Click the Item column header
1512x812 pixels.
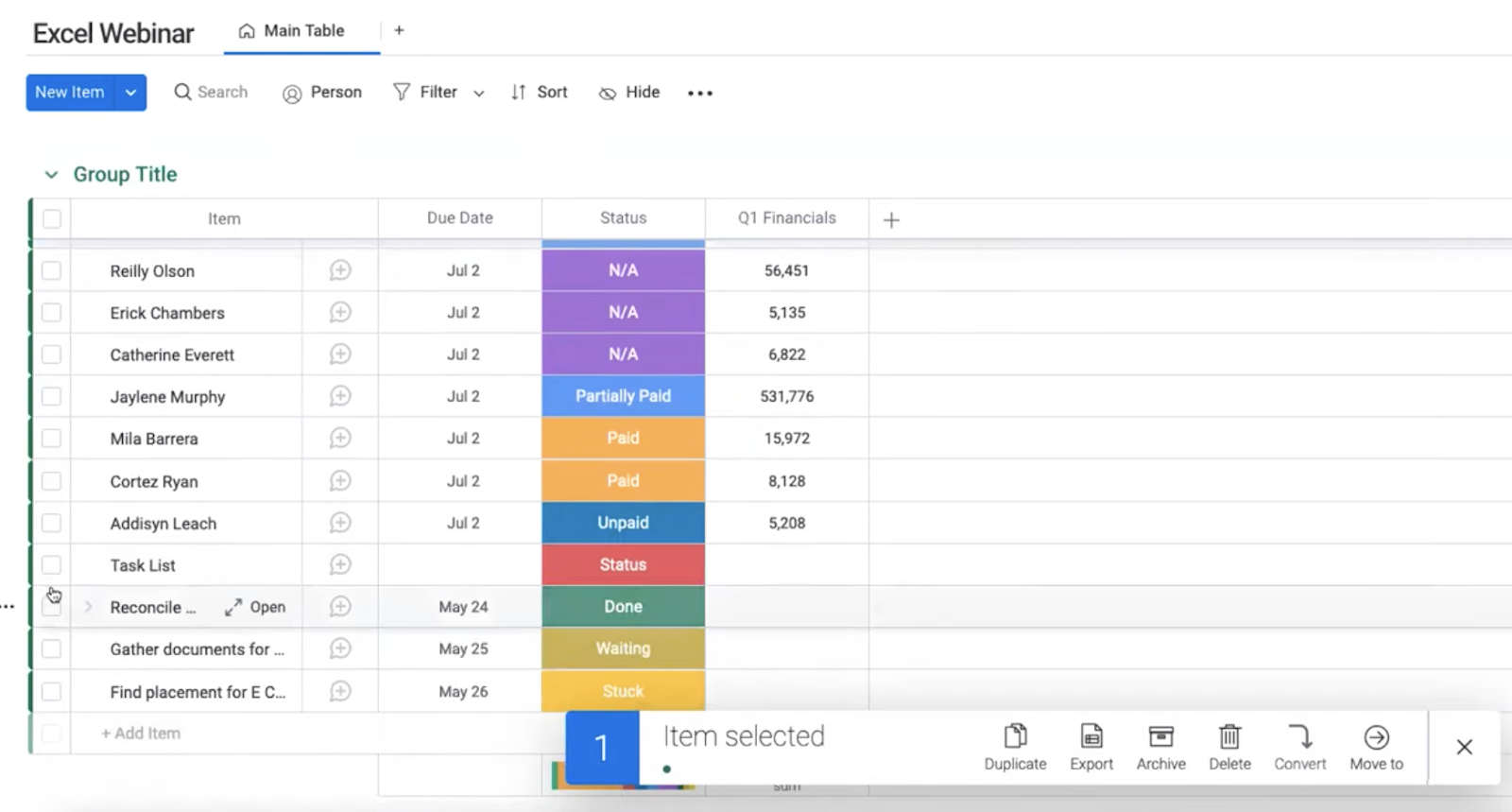click(x=224, y=218)
